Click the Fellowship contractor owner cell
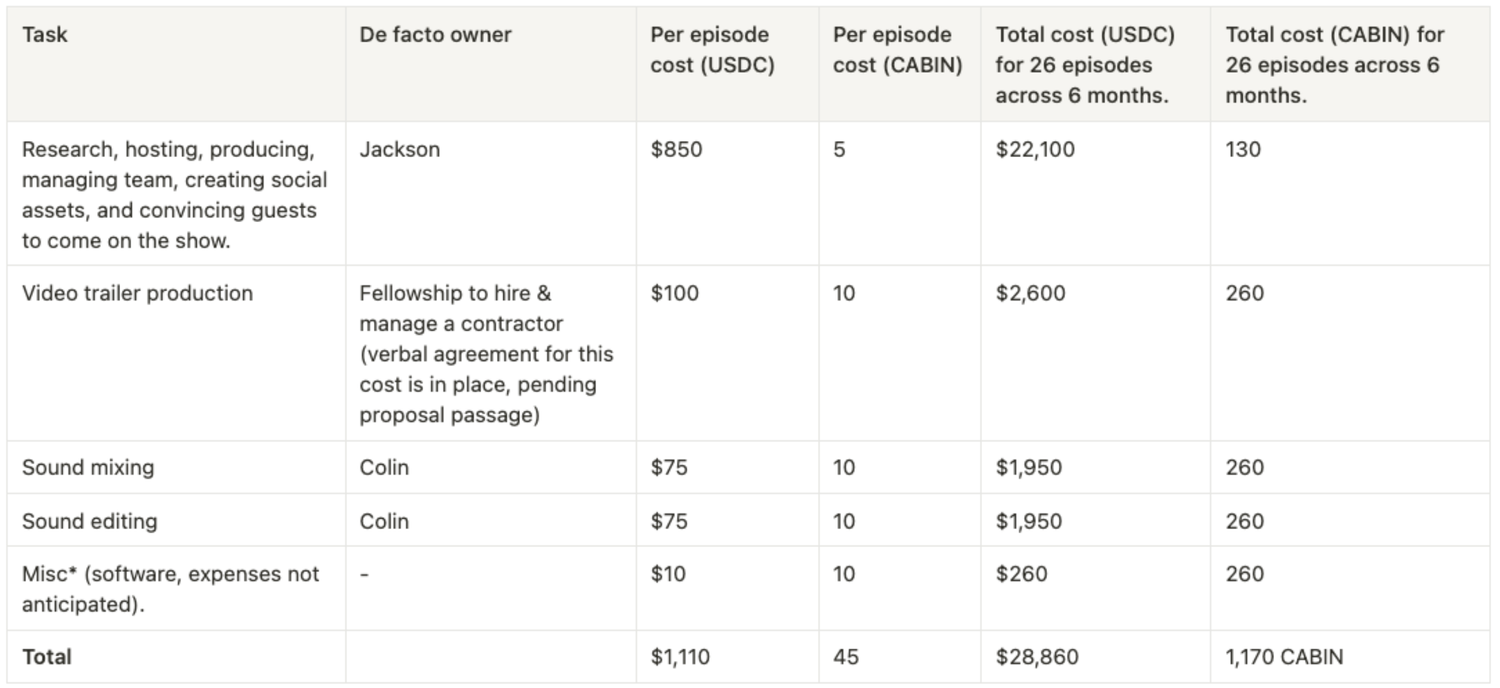Screen dimensions: 1500x688 [x=486, y=354]
